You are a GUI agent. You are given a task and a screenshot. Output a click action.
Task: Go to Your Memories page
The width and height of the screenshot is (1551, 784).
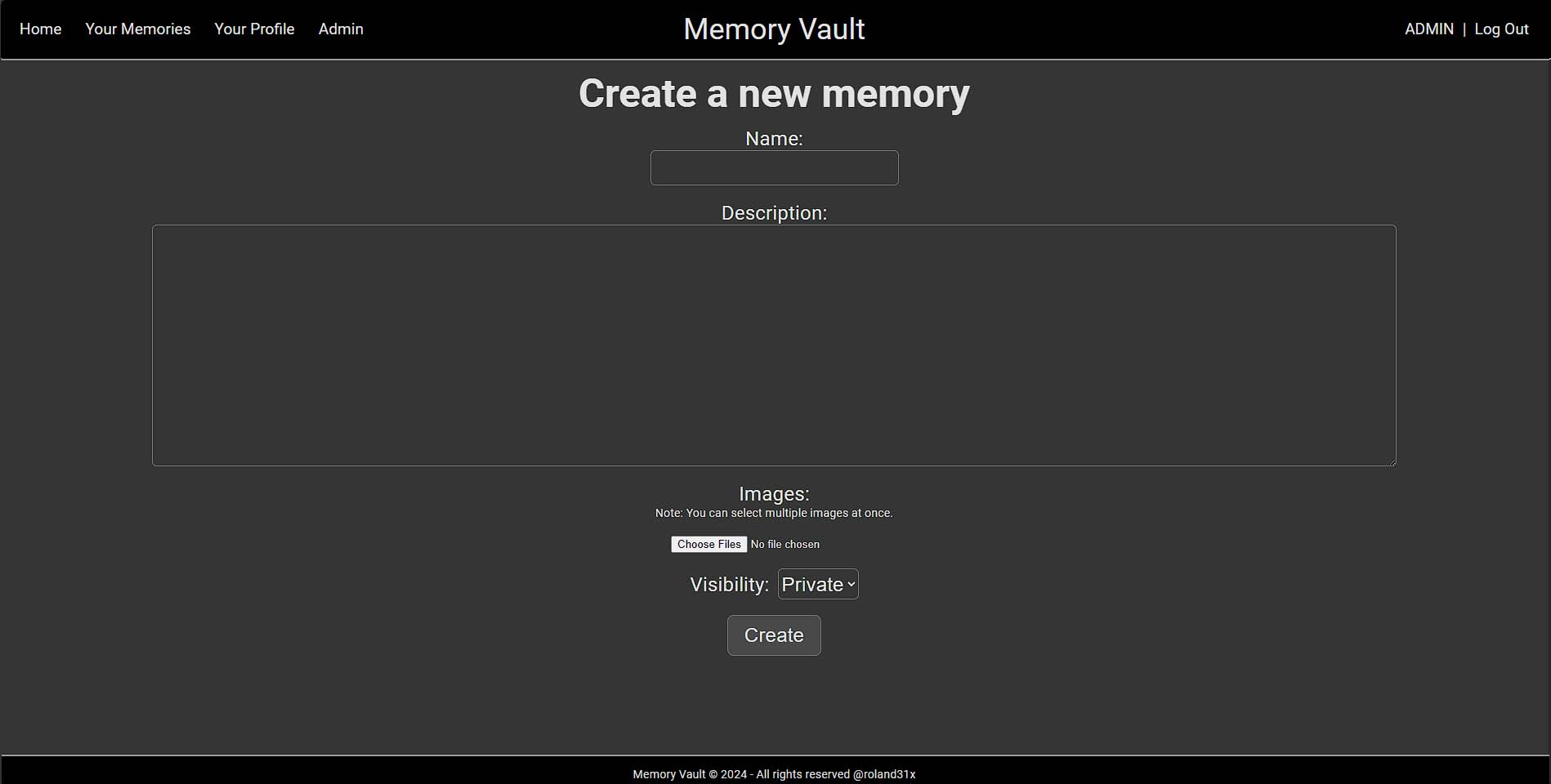137,29
